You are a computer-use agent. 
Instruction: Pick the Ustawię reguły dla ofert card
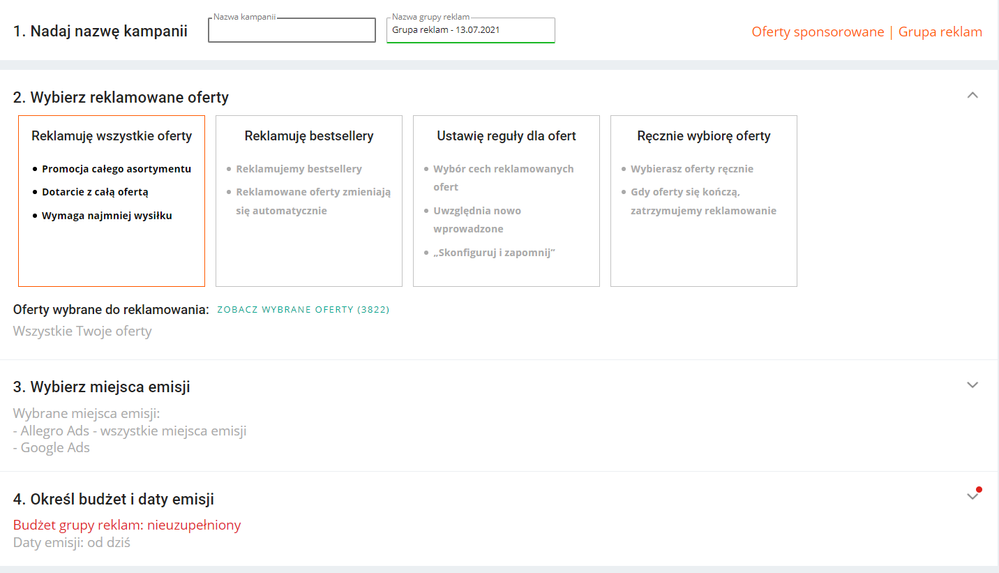506,201
